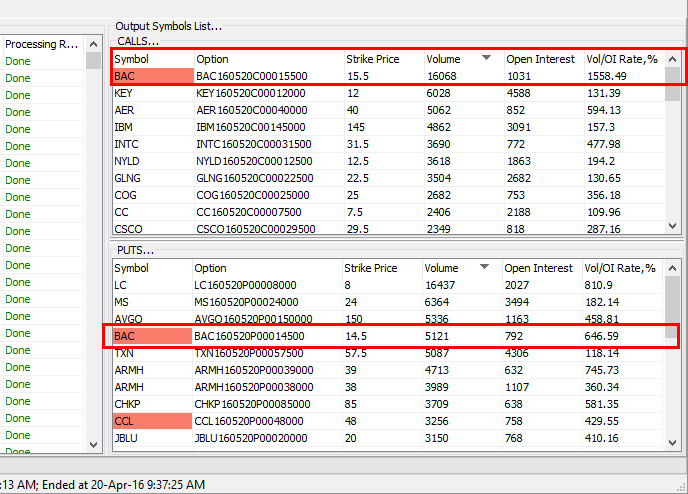Click option INTC160520C00031500
The image size is (688, 494).
(x=254, y=144)
